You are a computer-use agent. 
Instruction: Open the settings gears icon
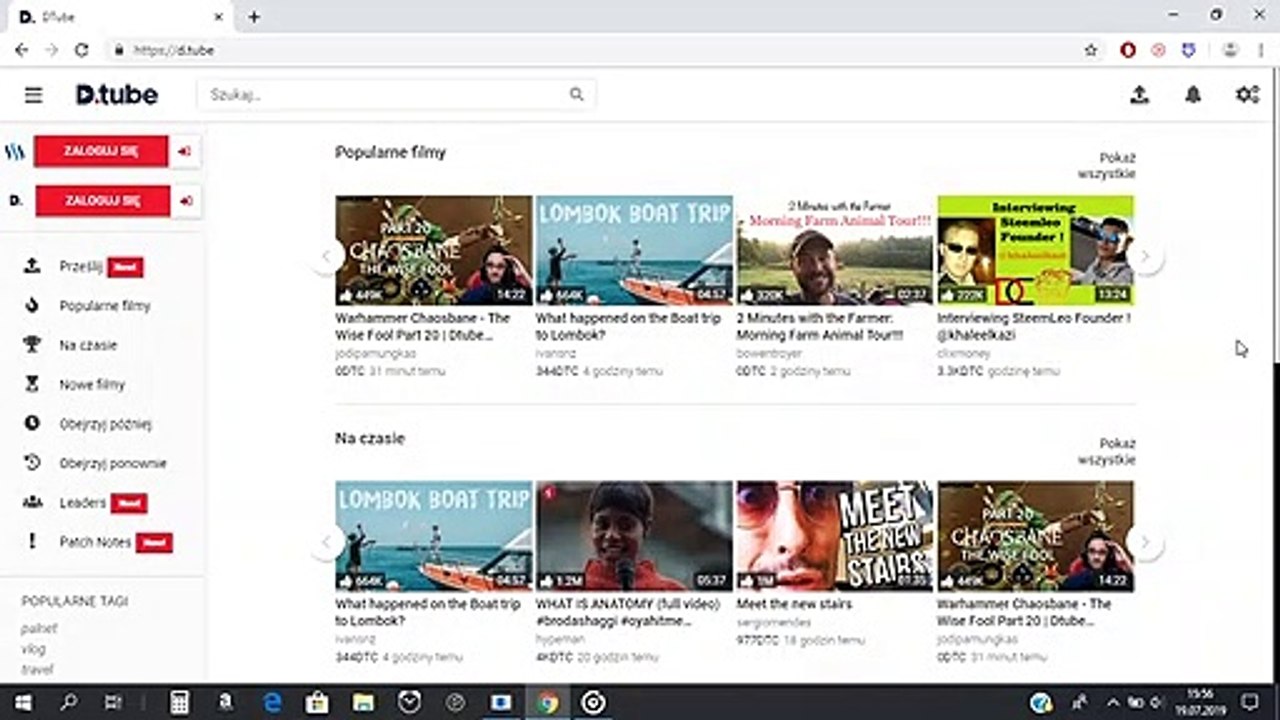(x=1247, y=95)
